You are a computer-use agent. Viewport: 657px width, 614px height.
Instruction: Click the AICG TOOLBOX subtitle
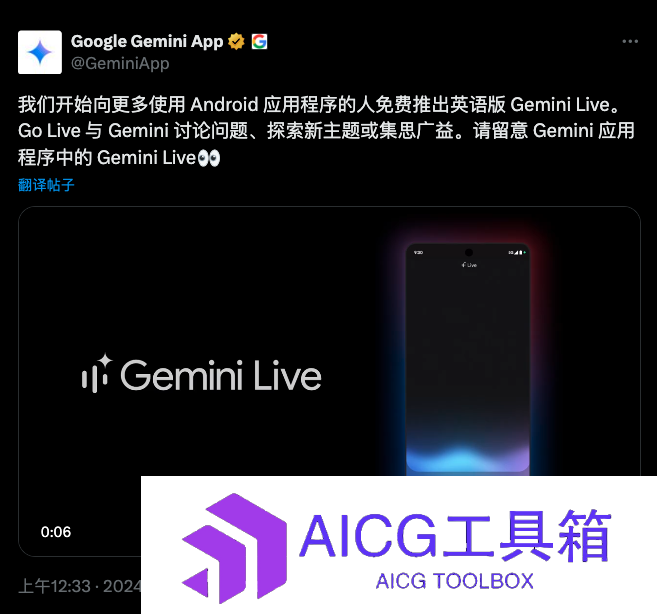(x=455, y=581)
